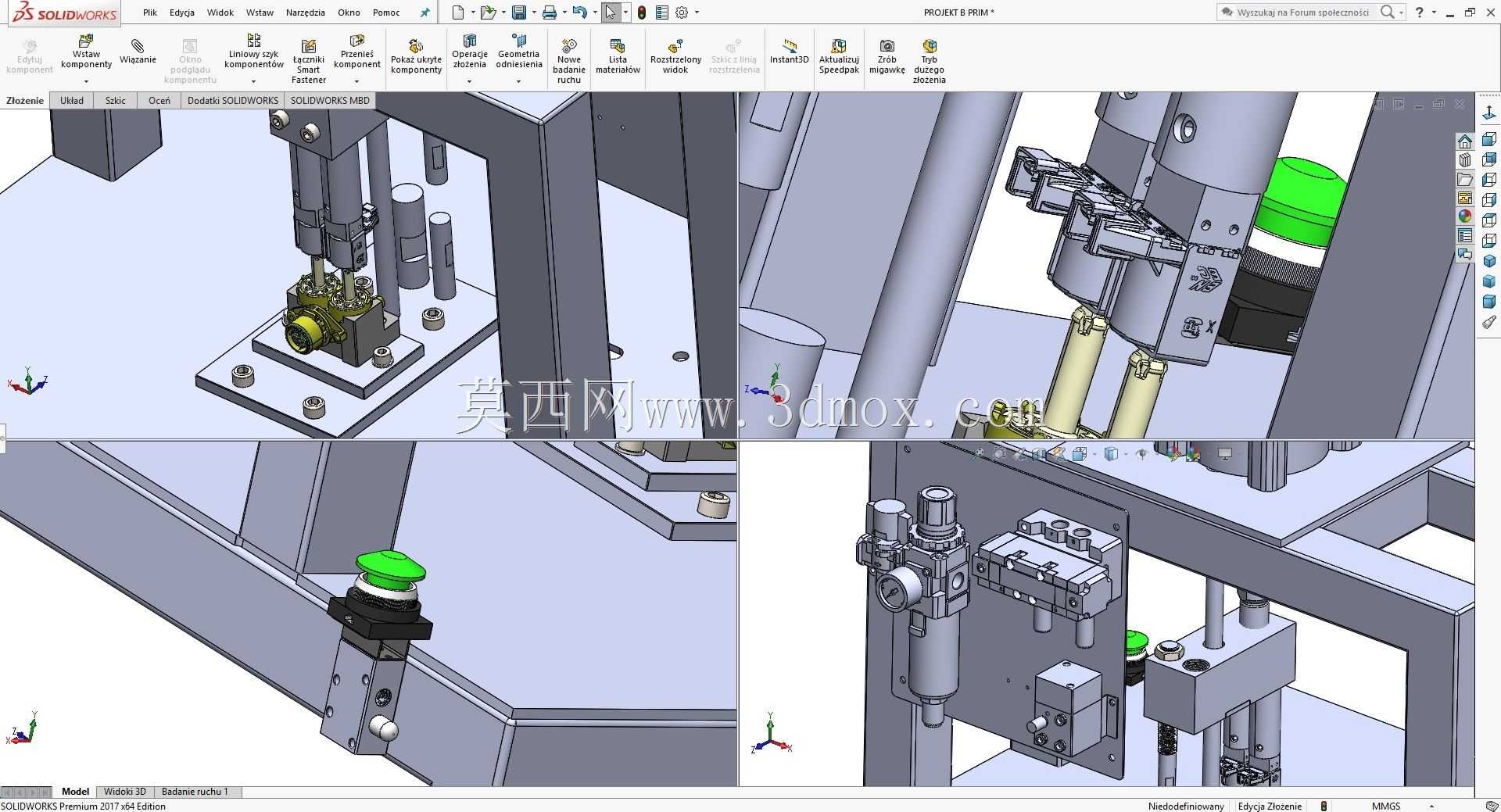
Task: Open the Options gear icon
Action: click(682, 13)
